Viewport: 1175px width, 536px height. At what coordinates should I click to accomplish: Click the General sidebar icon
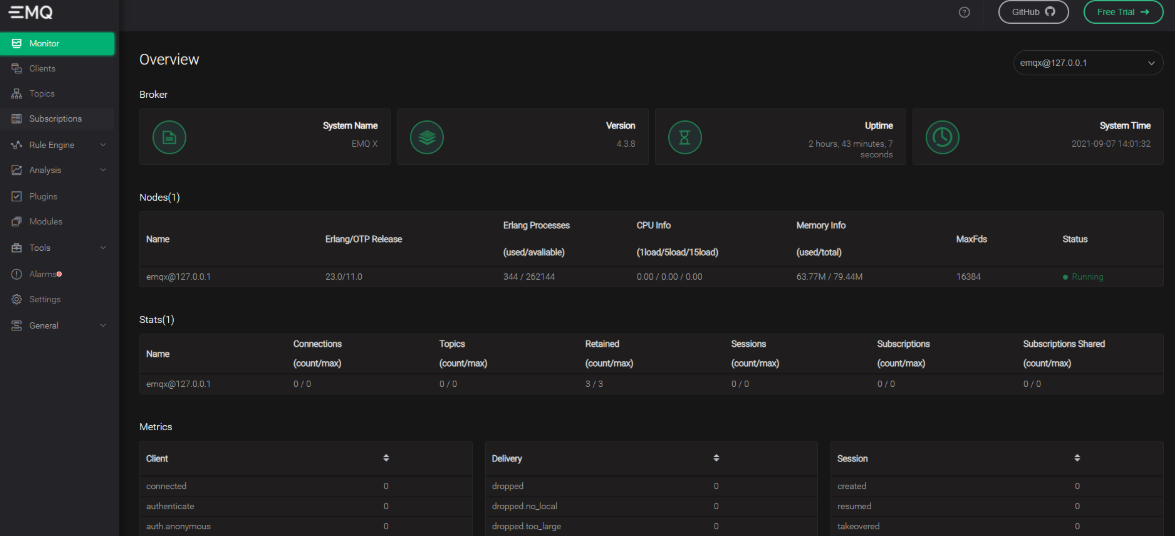click(16, 325)
